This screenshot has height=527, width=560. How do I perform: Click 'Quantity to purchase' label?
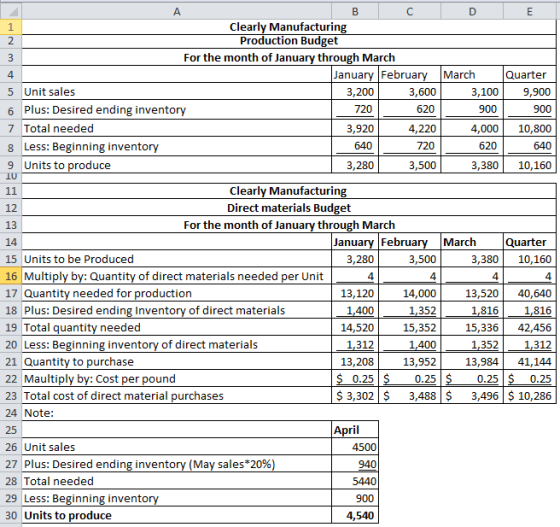point(79,362)
